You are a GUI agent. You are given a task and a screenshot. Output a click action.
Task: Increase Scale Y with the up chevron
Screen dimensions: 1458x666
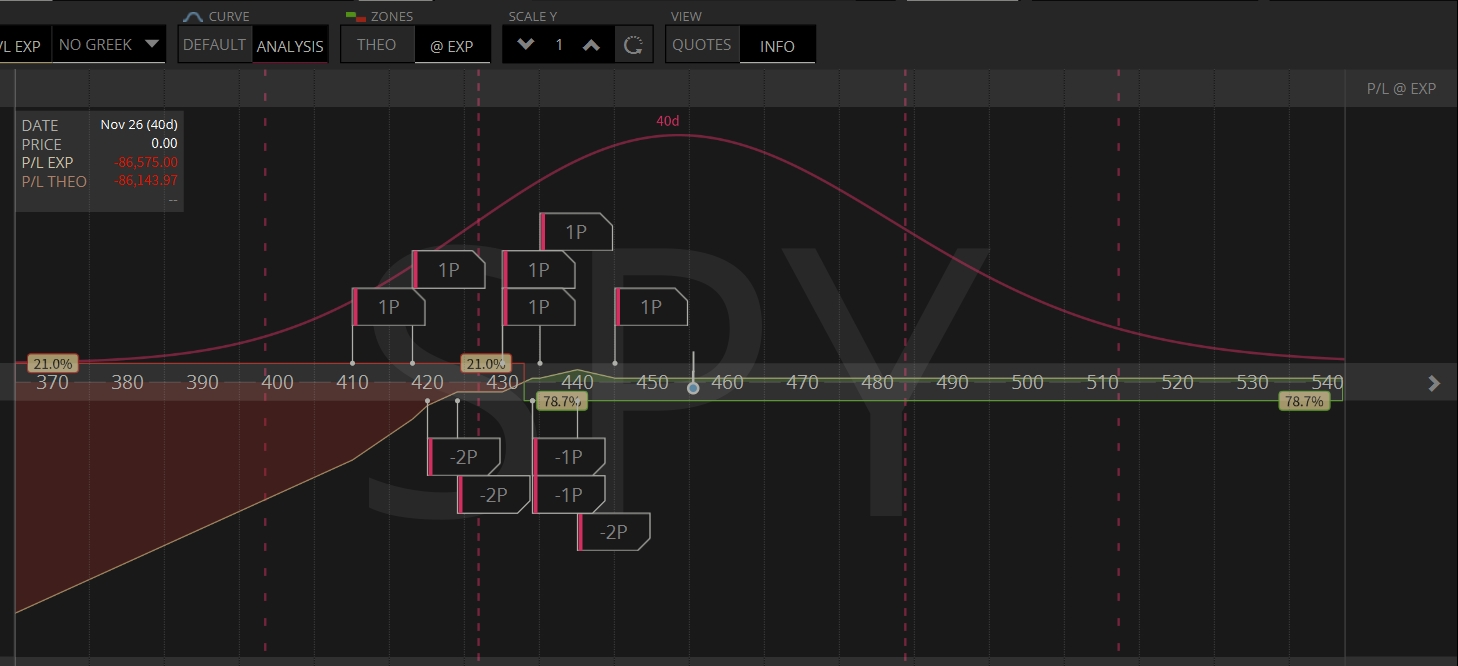592,45
